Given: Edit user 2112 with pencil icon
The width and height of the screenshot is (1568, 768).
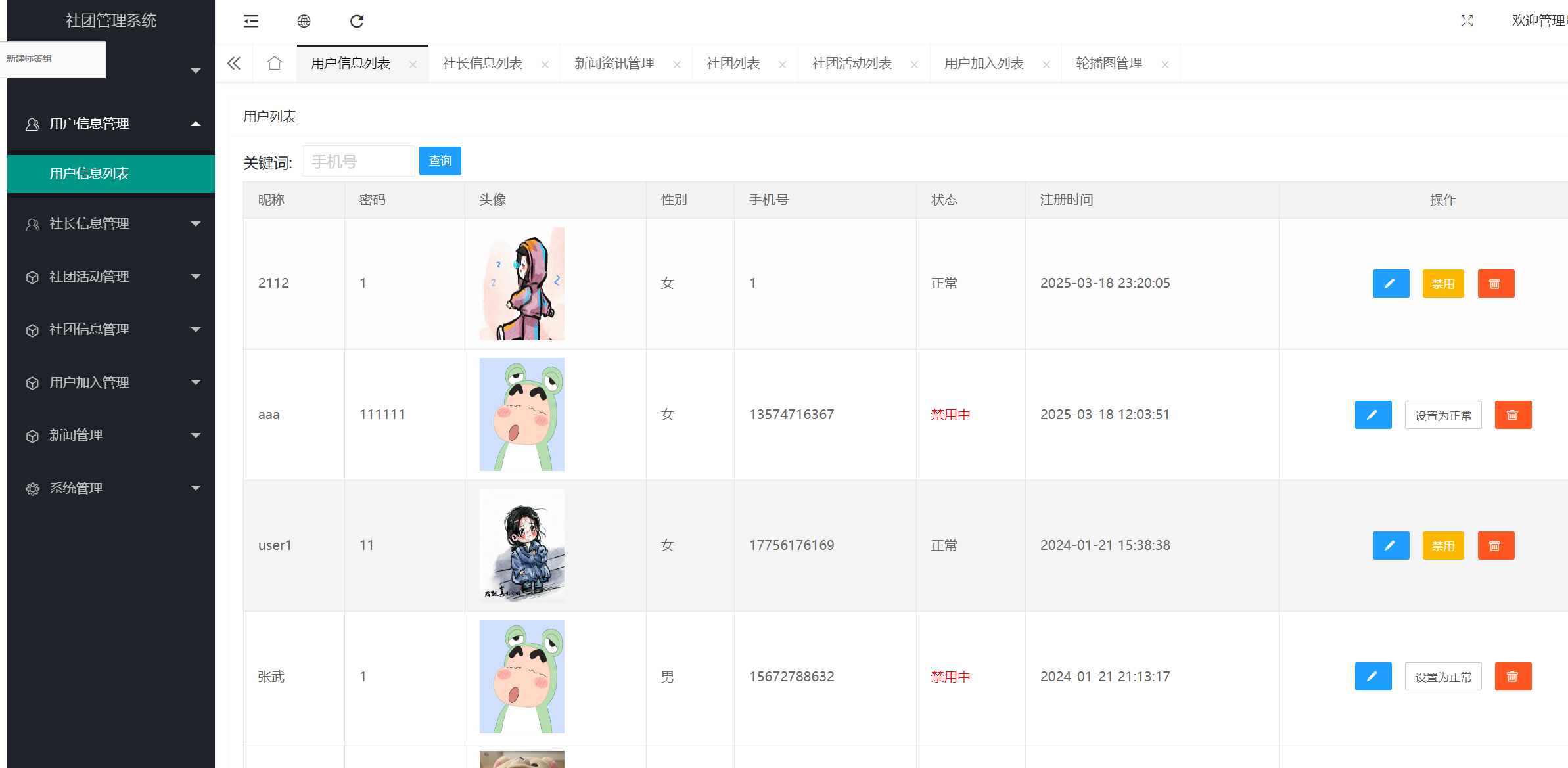Looking at the screenshot, I should tap(1391, 284).
